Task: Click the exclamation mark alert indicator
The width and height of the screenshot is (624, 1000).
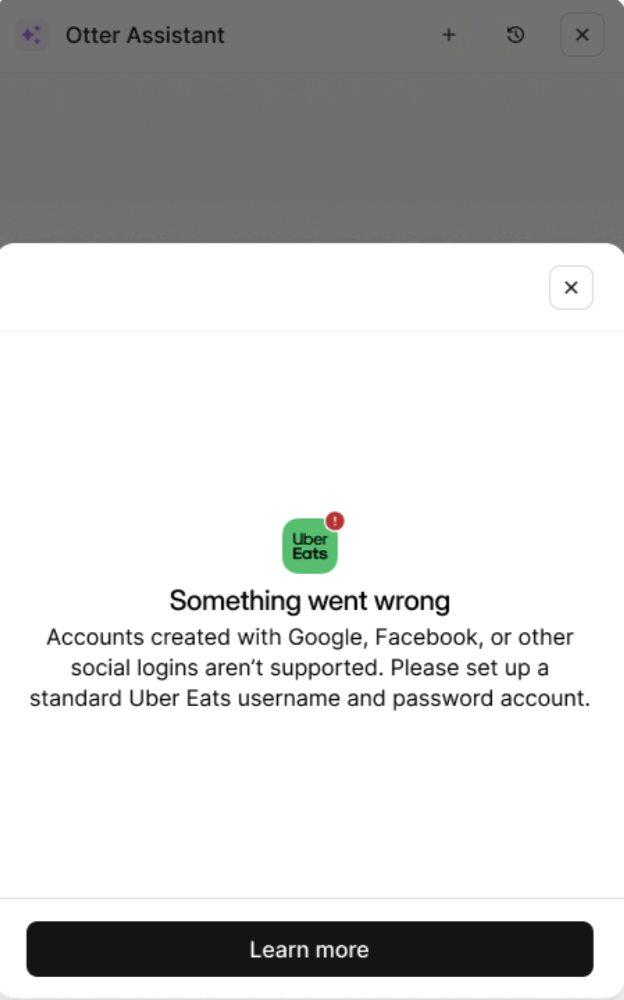Action: click(x=335, y=521)
